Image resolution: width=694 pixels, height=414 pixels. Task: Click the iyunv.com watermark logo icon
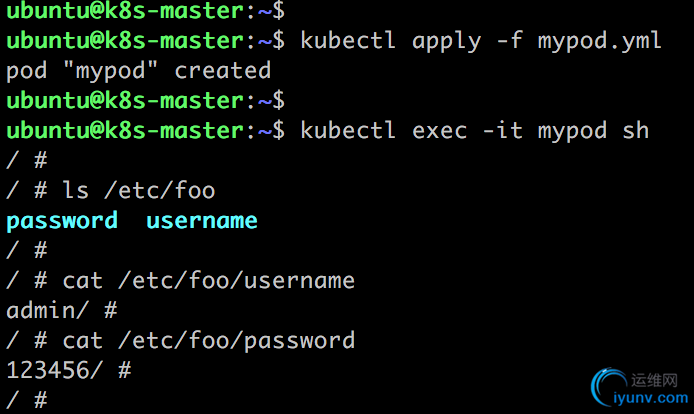click(608, 387)
